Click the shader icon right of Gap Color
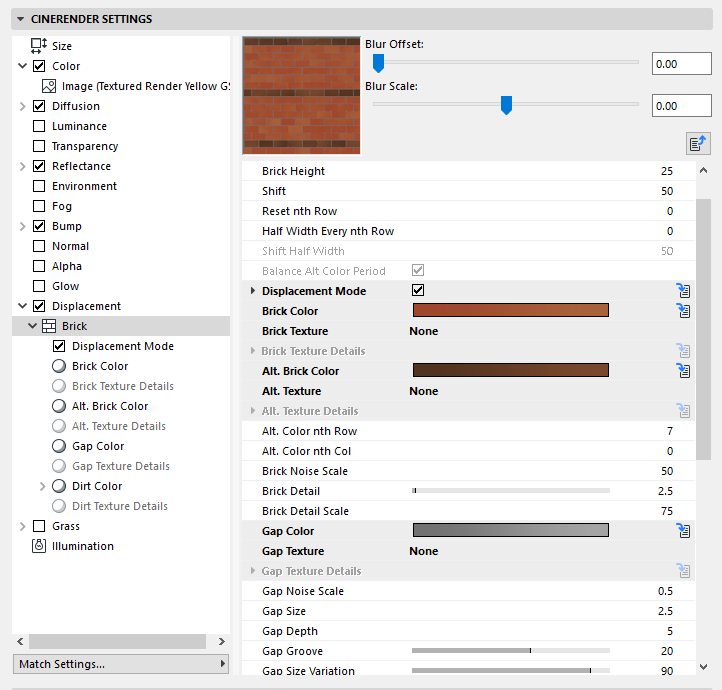 684,531
